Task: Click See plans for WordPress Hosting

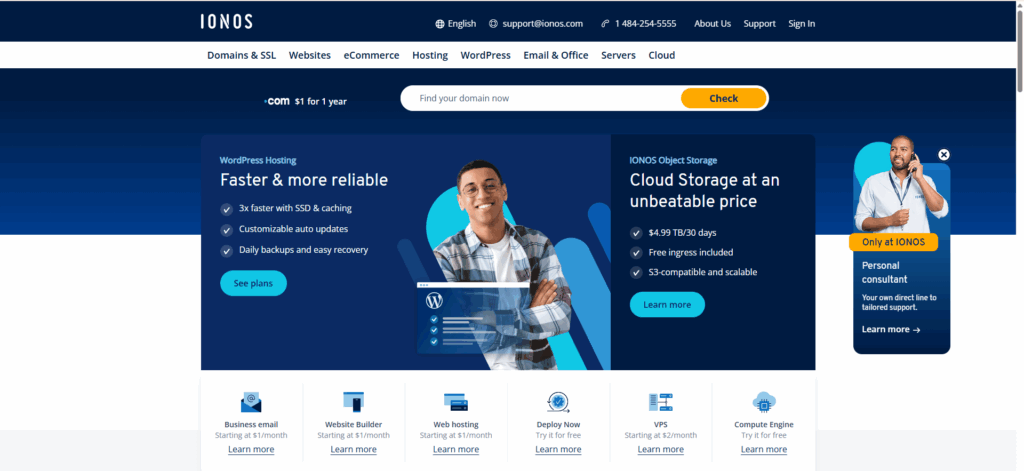Action: click(x=253, y=284)
